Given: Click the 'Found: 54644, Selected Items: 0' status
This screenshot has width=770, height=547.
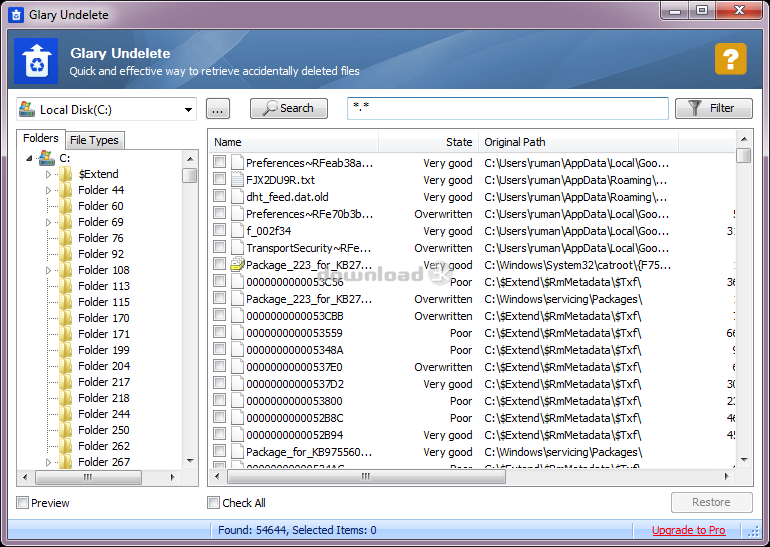Looking at the screenshot, I should point(297,530).
